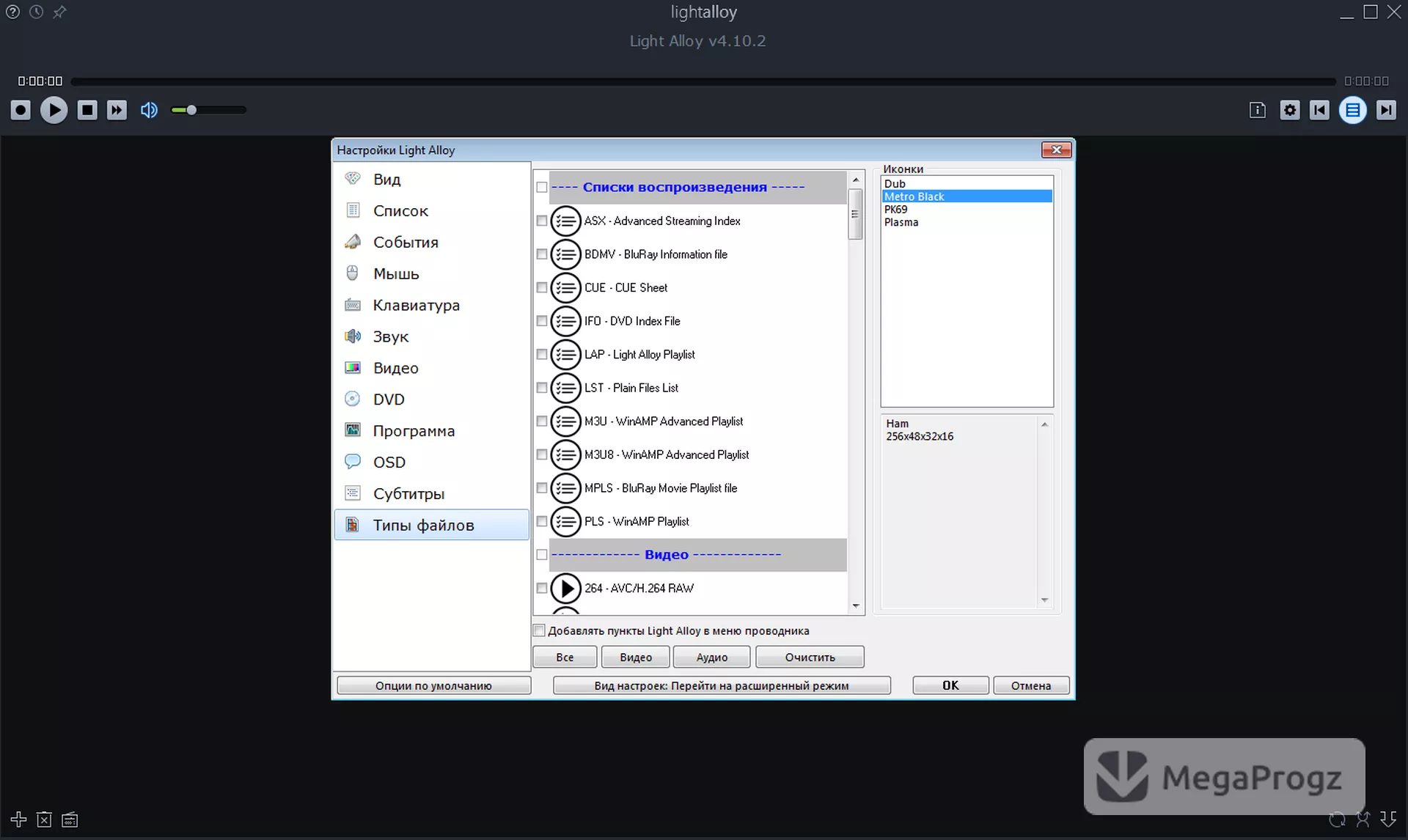Viewport: 1408px width, 840px height.
Task: Switch settings to advanced mode button
Action: [722, 686]
